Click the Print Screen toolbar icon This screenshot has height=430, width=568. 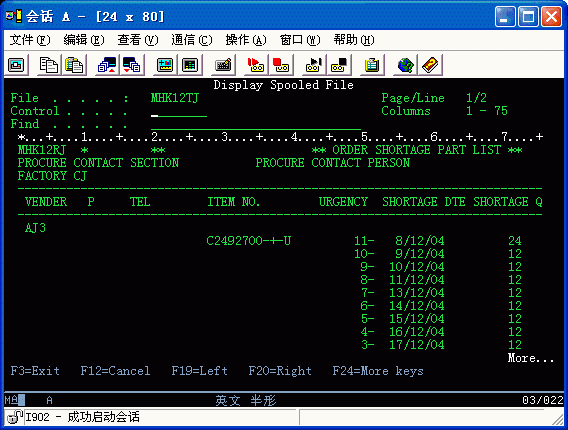coord(16,65)
